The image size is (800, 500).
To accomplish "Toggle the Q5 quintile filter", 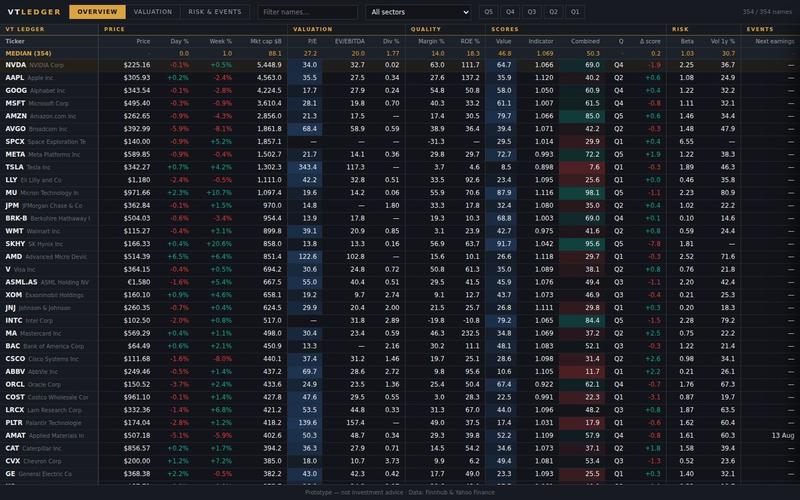I will click(x=489, y=12).
